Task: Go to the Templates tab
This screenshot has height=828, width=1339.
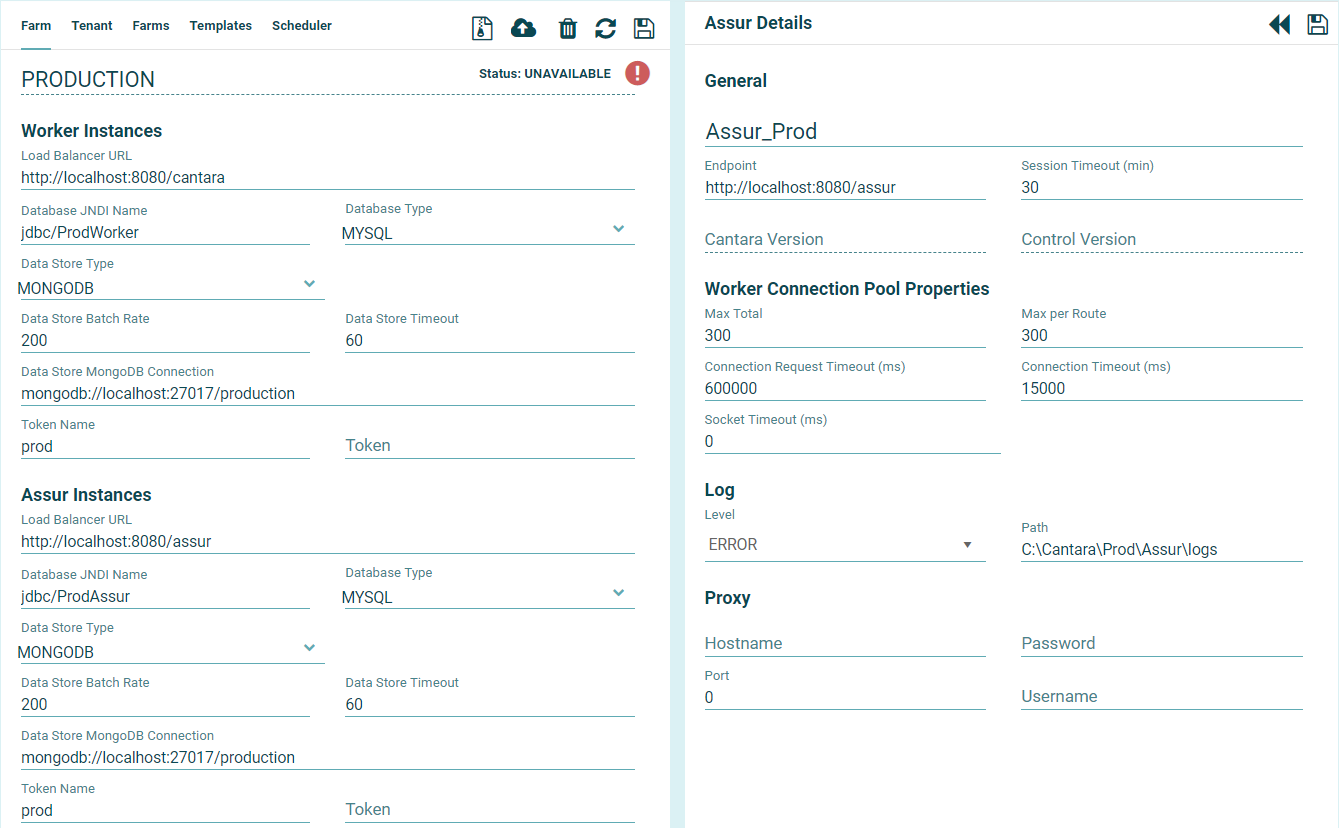Action: click(x=221, y=26)
